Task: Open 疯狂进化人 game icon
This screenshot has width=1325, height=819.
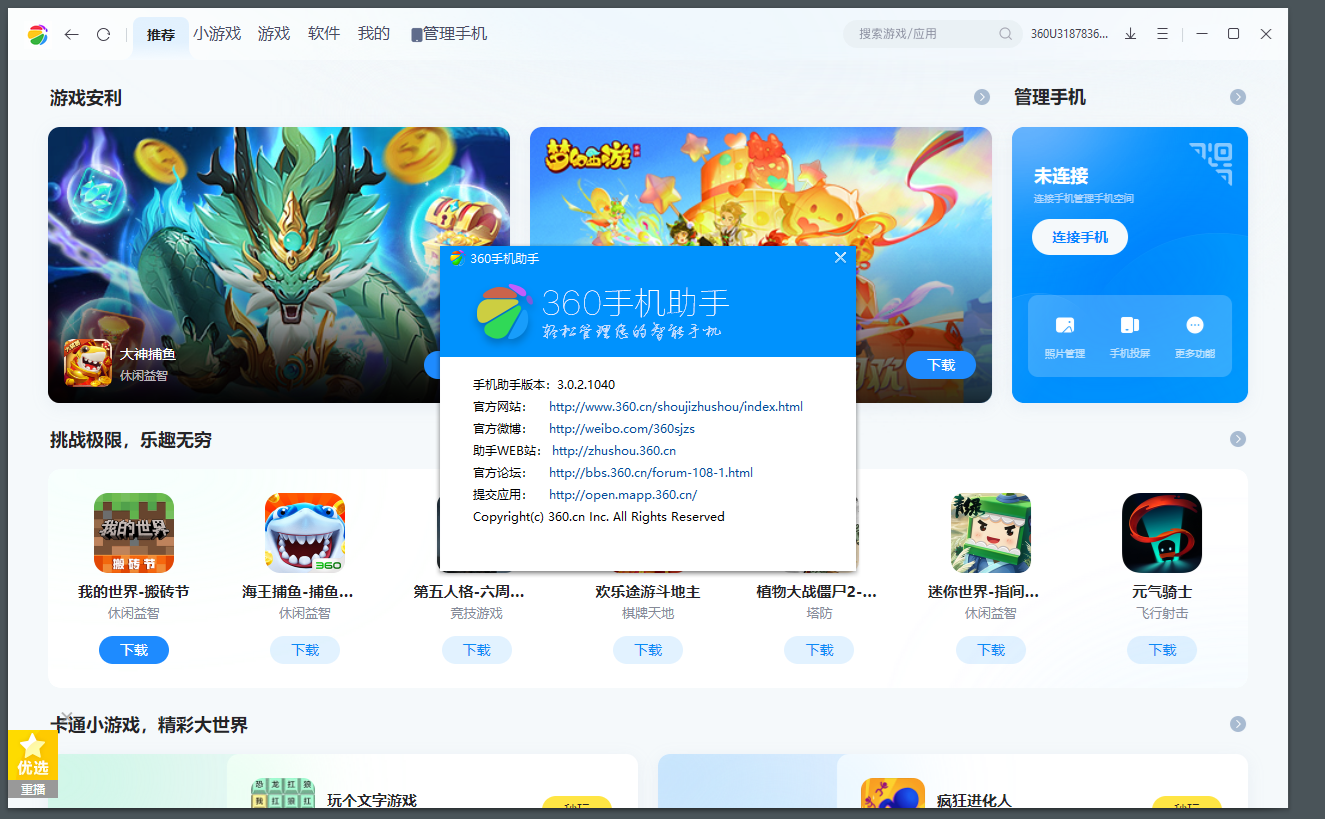Action: (893, 793)
